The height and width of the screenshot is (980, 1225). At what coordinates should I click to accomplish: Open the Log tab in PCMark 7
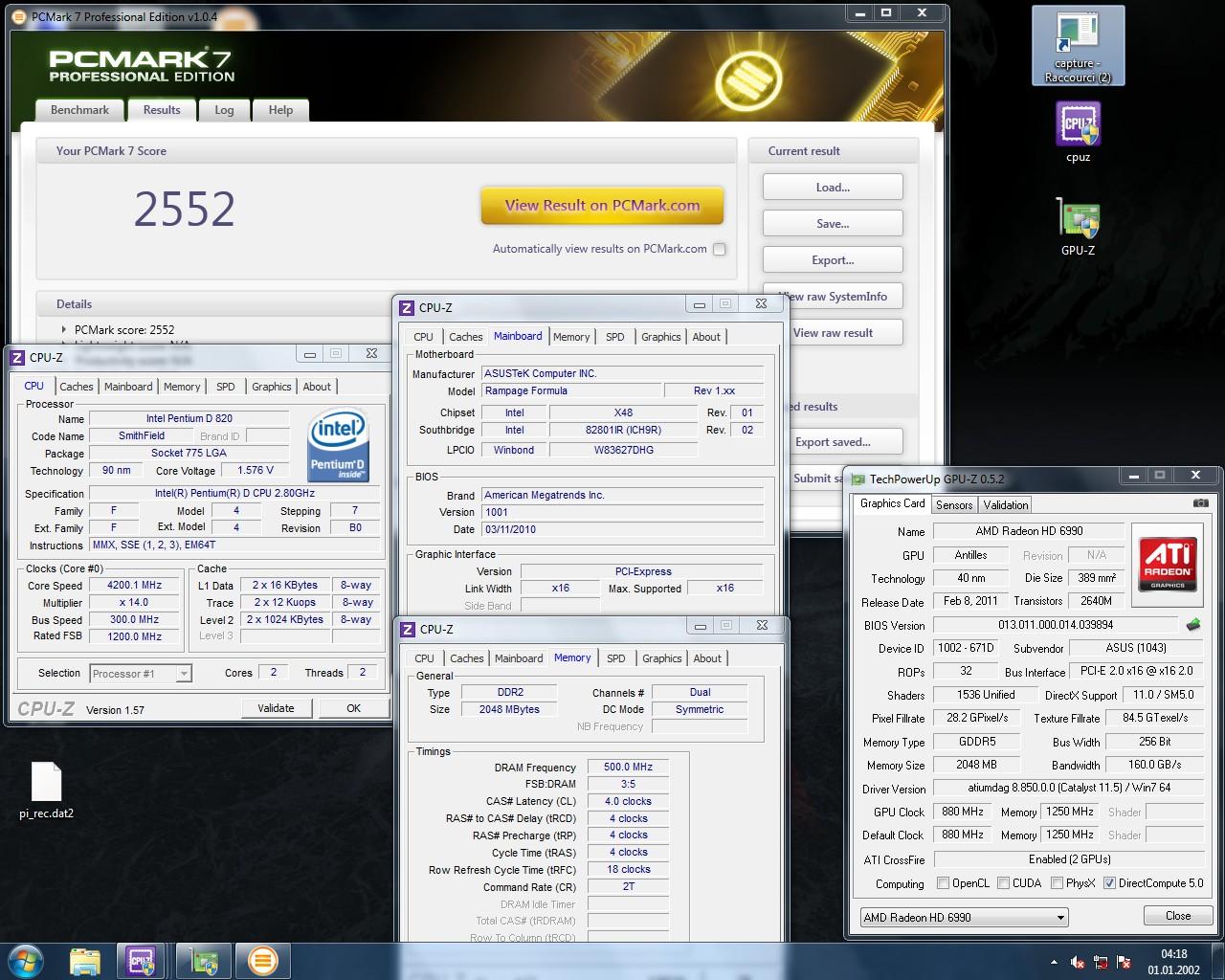click(224, 110)
